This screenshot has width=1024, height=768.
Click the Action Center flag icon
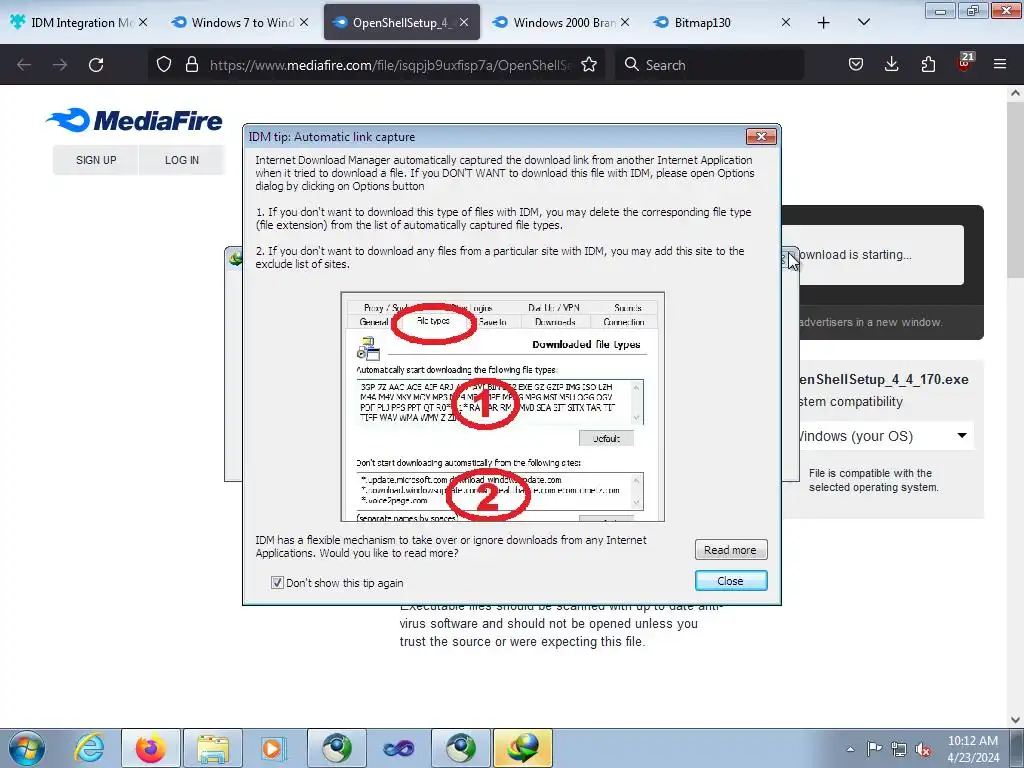[874, 749]
